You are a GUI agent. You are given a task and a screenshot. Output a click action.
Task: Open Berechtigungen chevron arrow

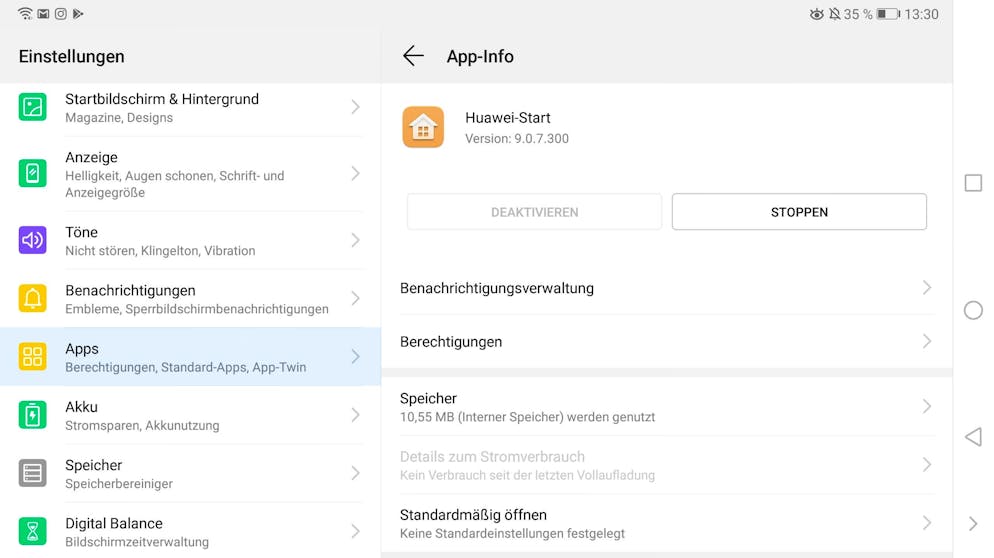point(927,341)
